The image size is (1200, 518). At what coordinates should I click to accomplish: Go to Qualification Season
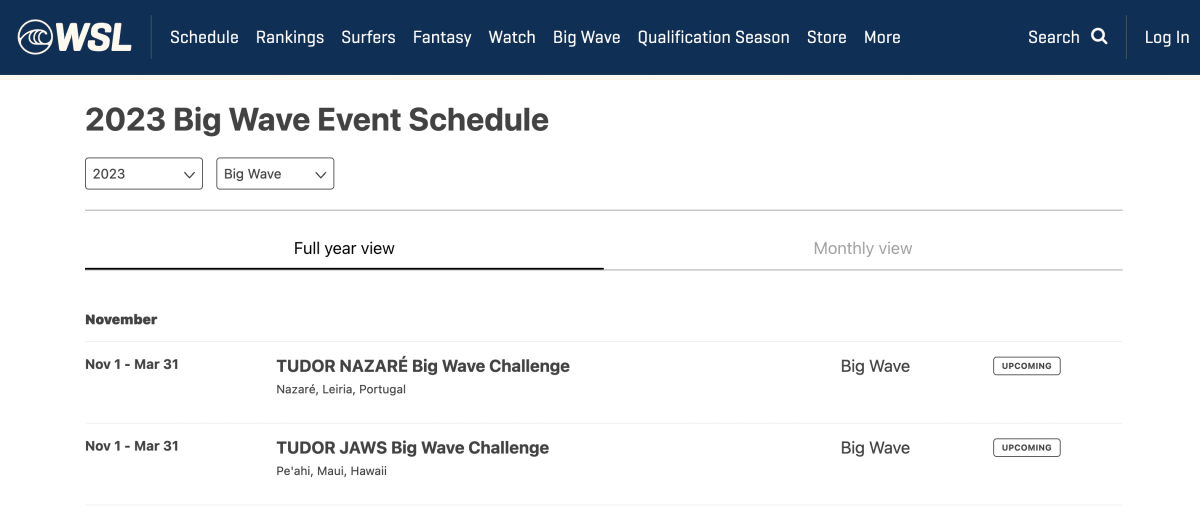pyautogui.click(x=714, y=37)
